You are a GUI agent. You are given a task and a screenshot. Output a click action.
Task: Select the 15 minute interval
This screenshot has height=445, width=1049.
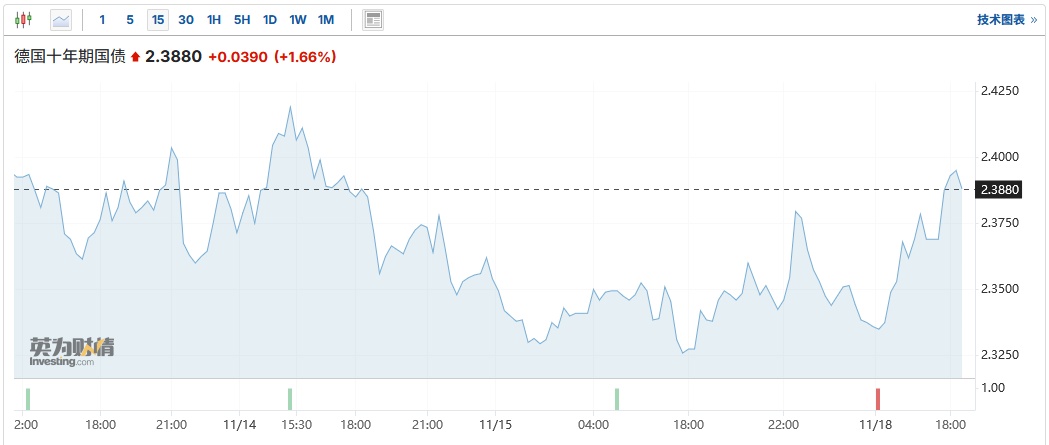tap(158, 19)
